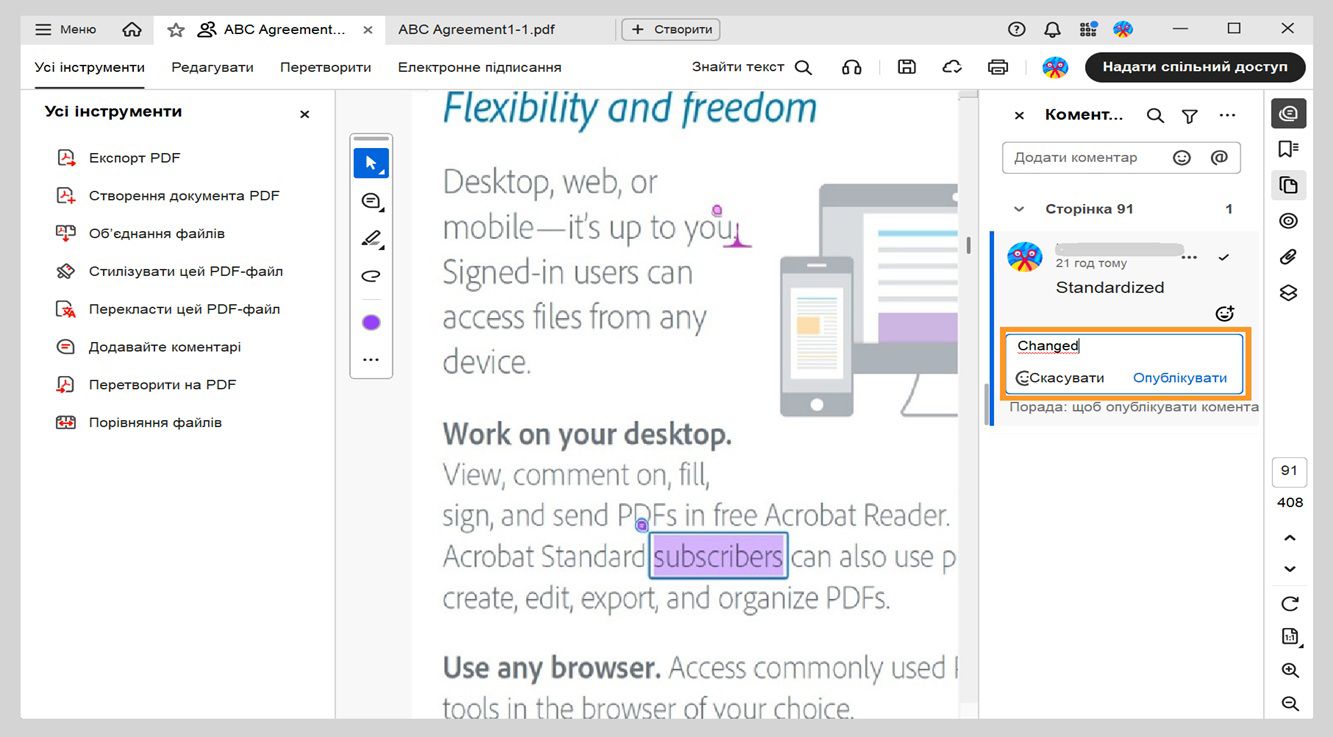Screen dimensions: 1333x737
Task: Click the reply text field containing Changed
Action: coord(1124,346)
